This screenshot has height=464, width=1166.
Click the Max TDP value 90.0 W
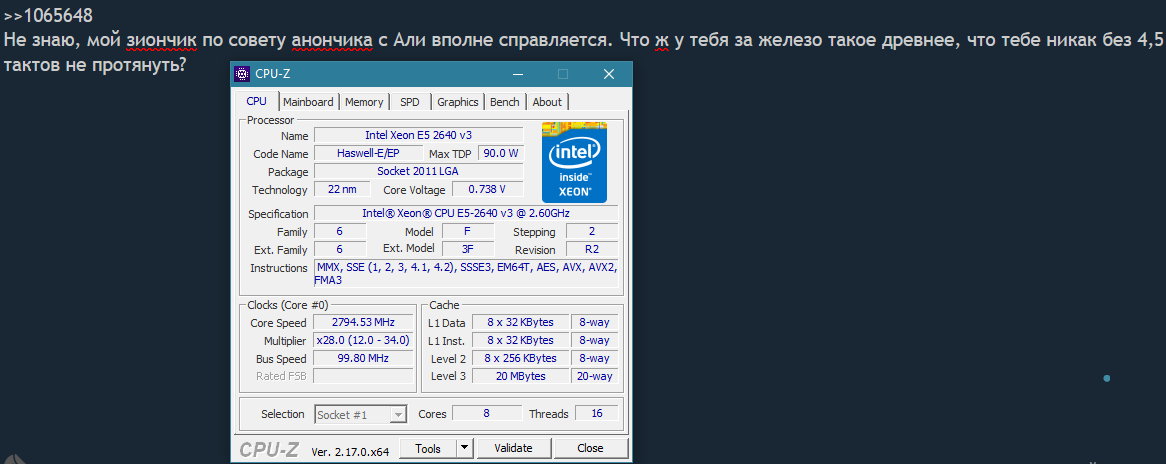coord(500,153)
